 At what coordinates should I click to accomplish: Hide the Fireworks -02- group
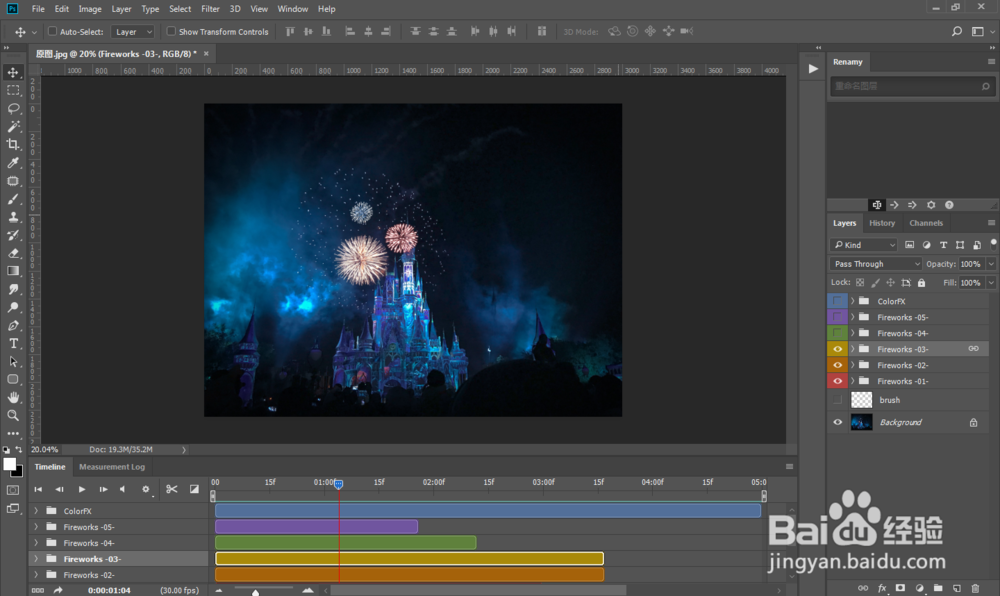pos(837,365)
